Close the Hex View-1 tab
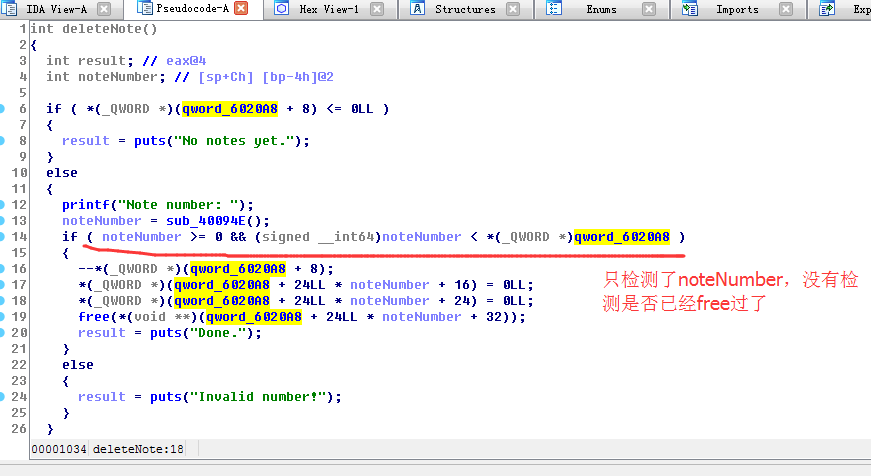Screen dimensions: 871x476 point(377,9)
